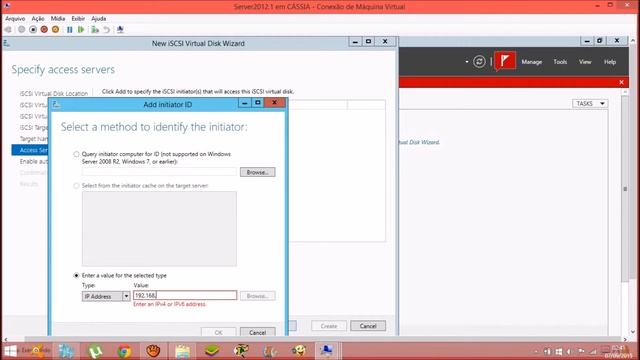Open the IP Address type dropdown

pos(106,296)
